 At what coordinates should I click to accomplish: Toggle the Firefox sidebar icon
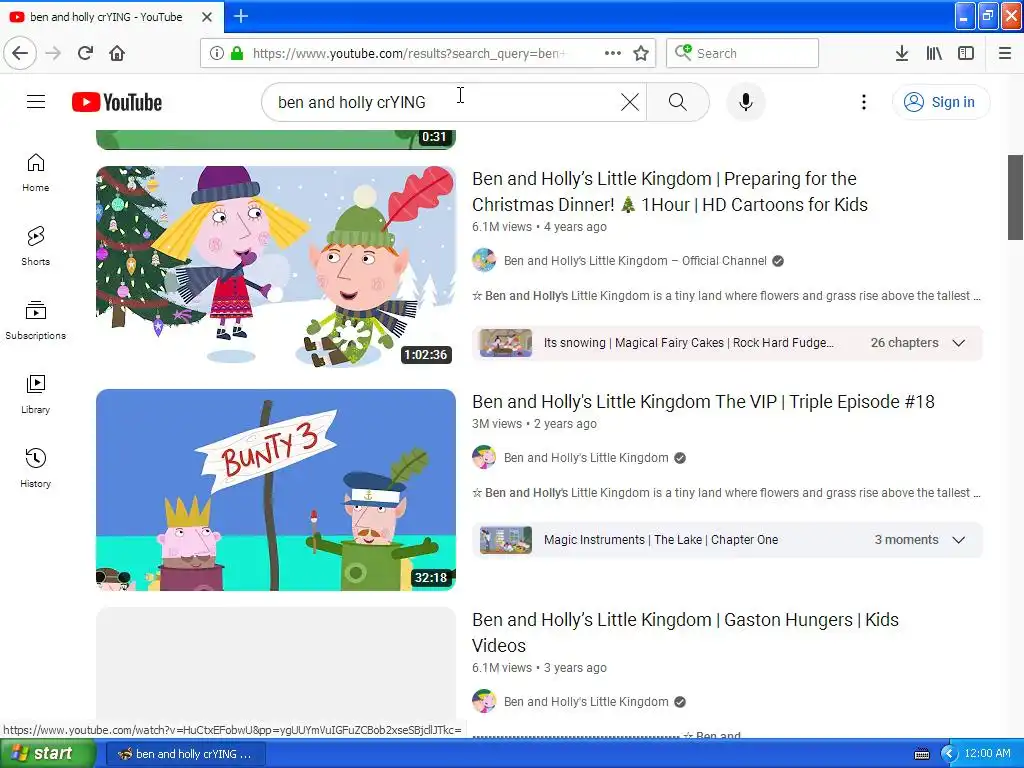click(966, 53)
